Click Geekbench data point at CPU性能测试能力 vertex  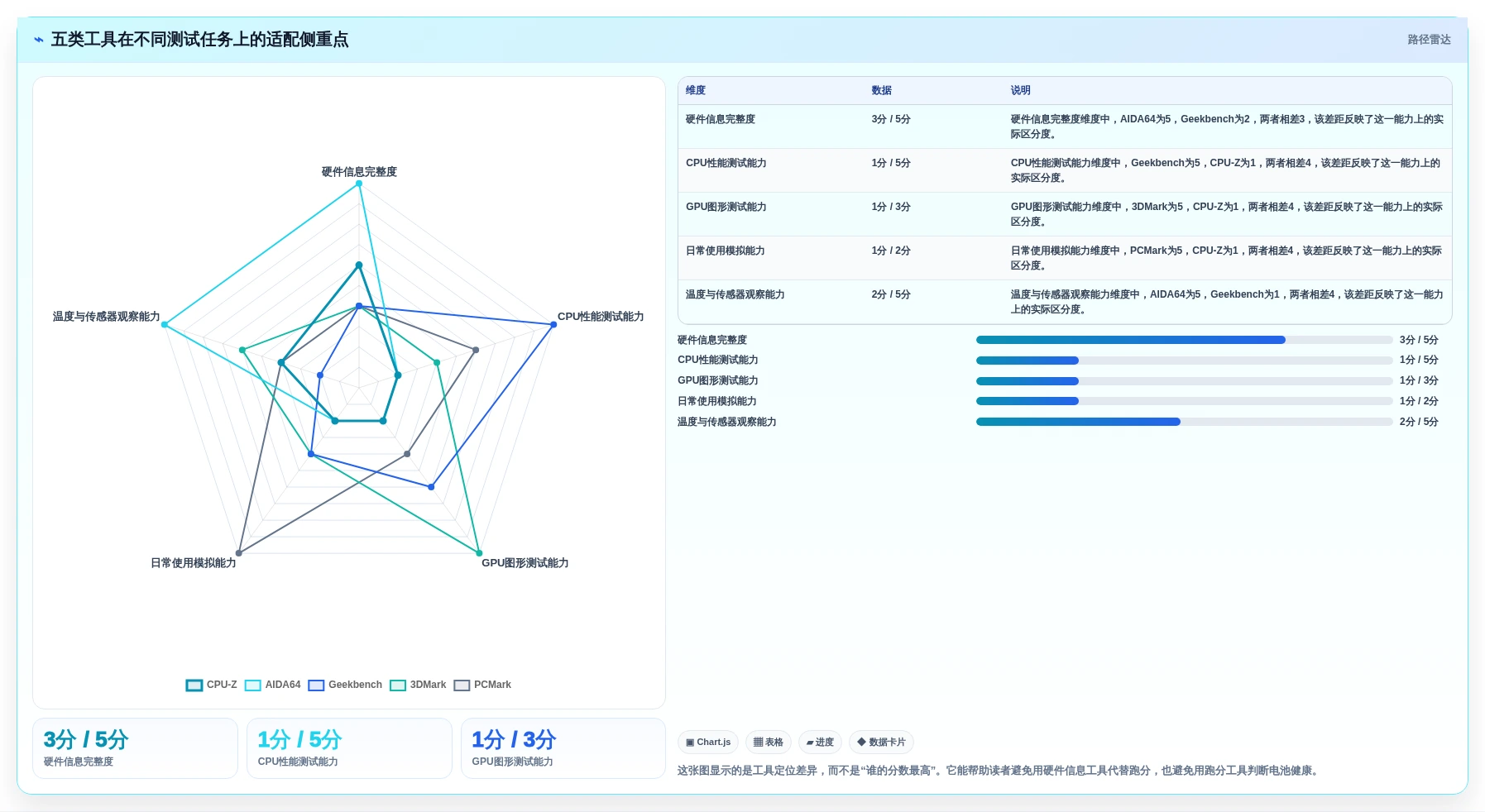click(x=553, y=325)
